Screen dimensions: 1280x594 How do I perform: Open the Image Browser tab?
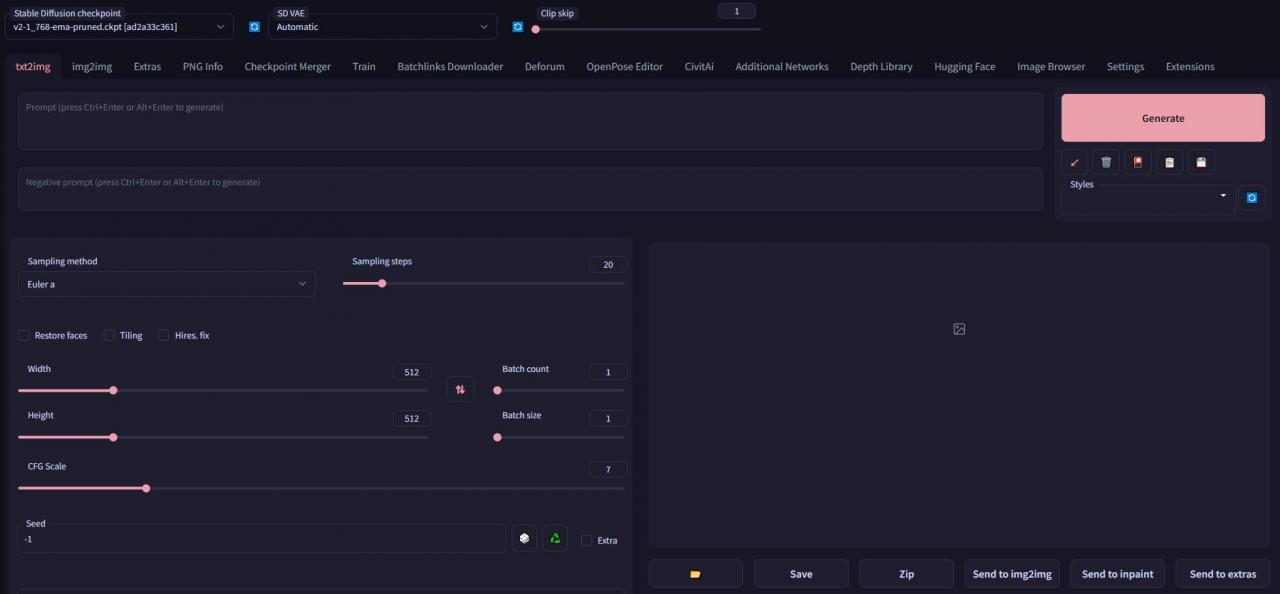1051,66
